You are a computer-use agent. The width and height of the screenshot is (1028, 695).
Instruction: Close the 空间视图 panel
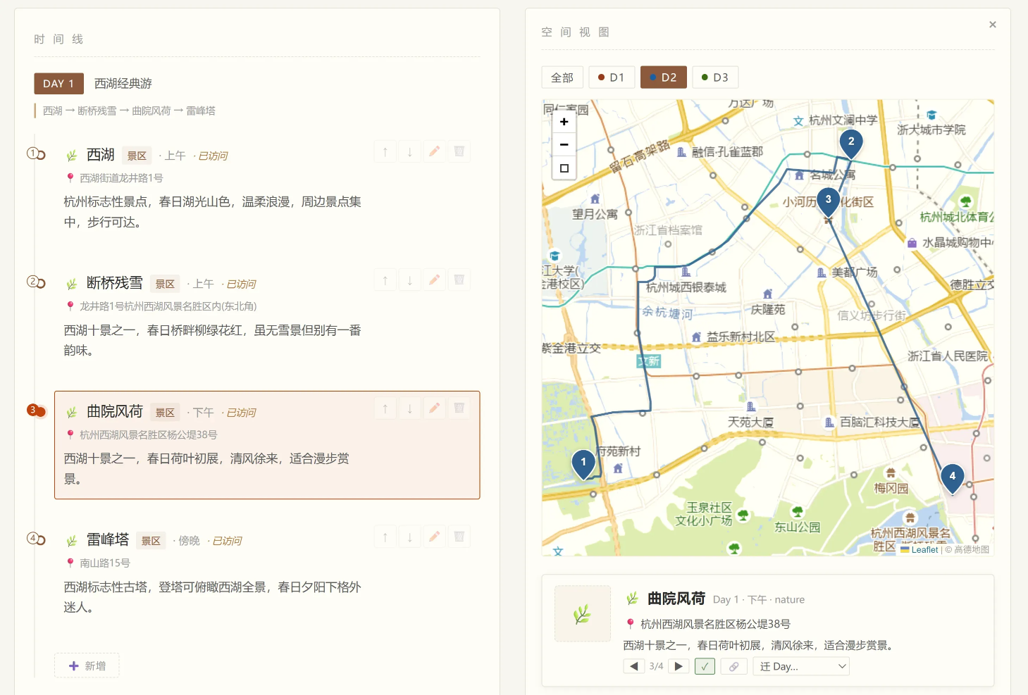point(993,24)
